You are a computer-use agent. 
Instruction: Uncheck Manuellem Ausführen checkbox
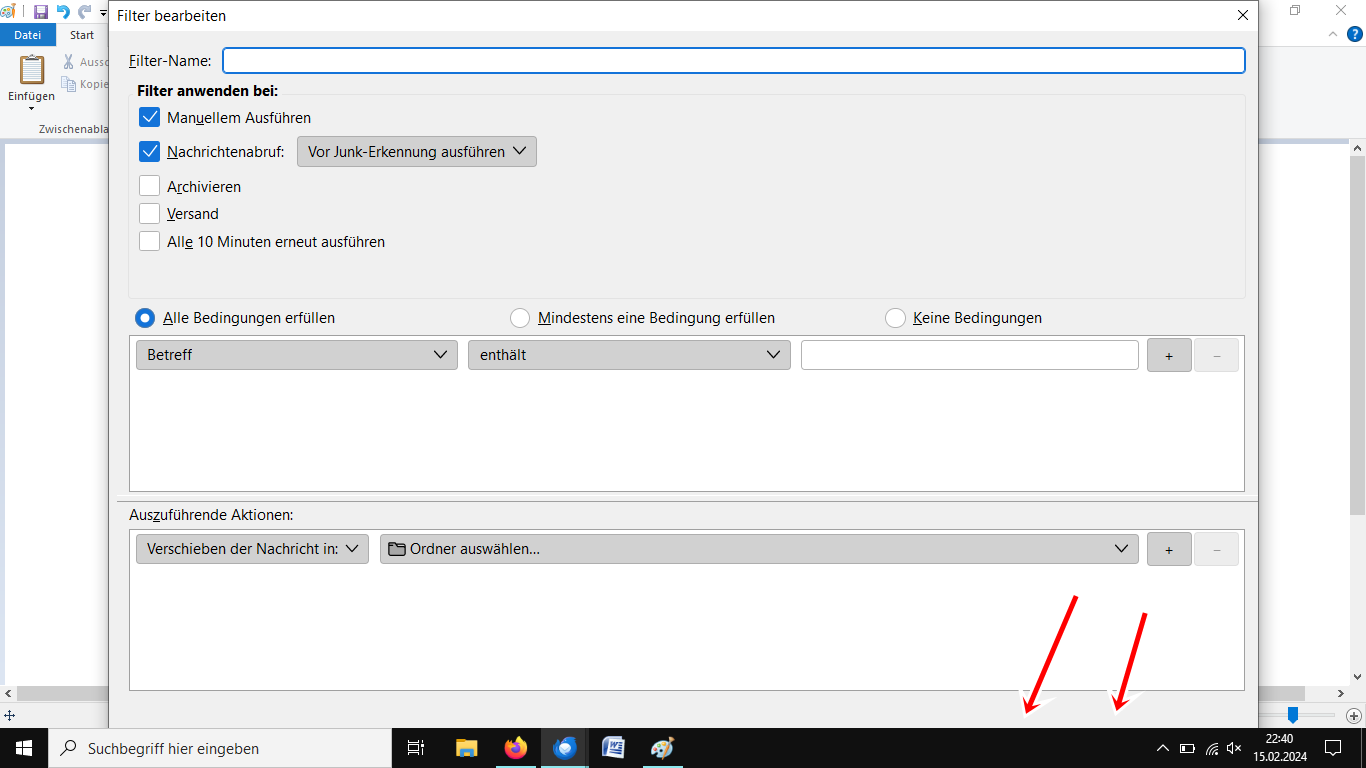(150, 117)
